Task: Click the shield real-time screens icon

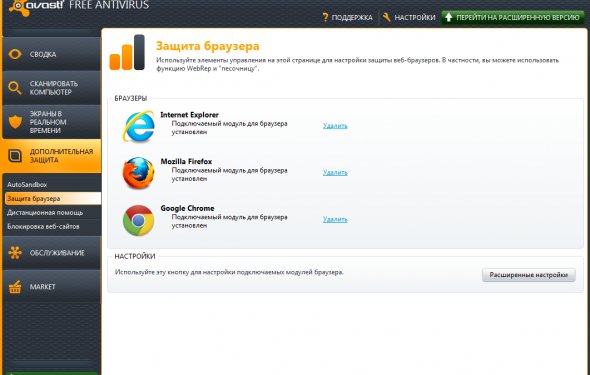Action: 15,122
